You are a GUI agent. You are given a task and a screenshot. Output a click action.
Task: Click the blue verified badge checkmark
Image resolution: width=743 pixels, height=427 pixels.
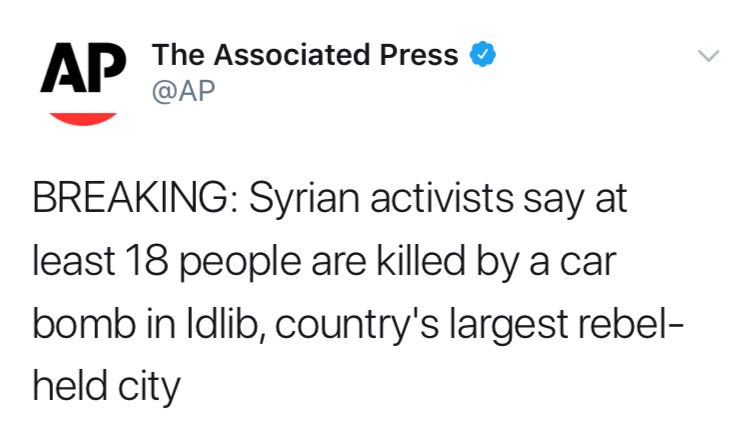click(482, 54)
